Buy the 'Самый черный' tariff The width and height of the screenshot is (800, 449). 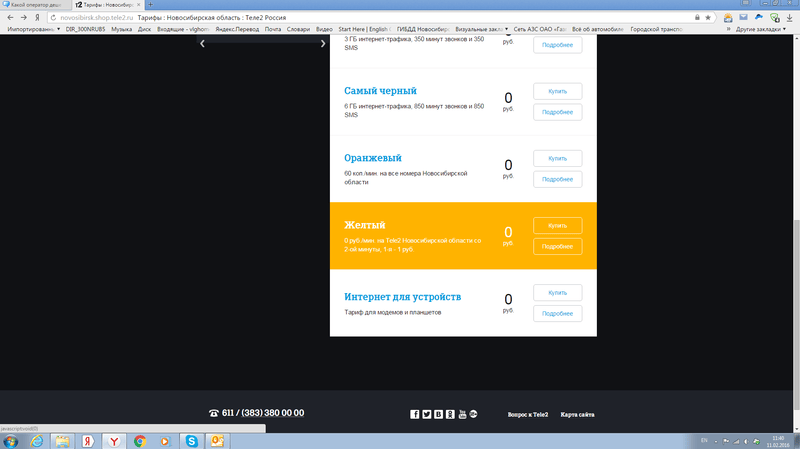tap(558, 91)
